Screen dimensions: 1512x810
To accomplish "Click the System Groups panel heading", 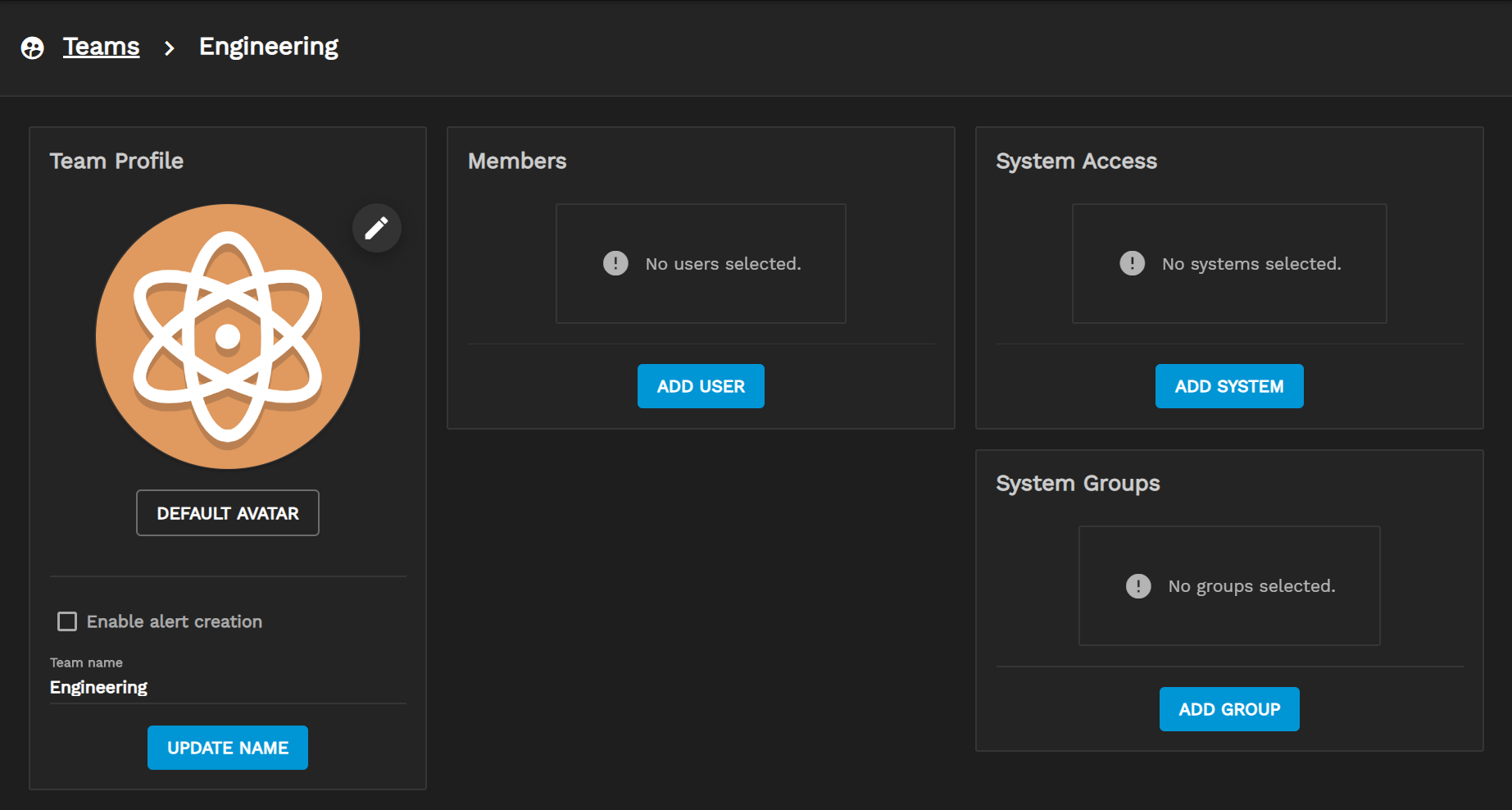I will [x=1078, y=483].
